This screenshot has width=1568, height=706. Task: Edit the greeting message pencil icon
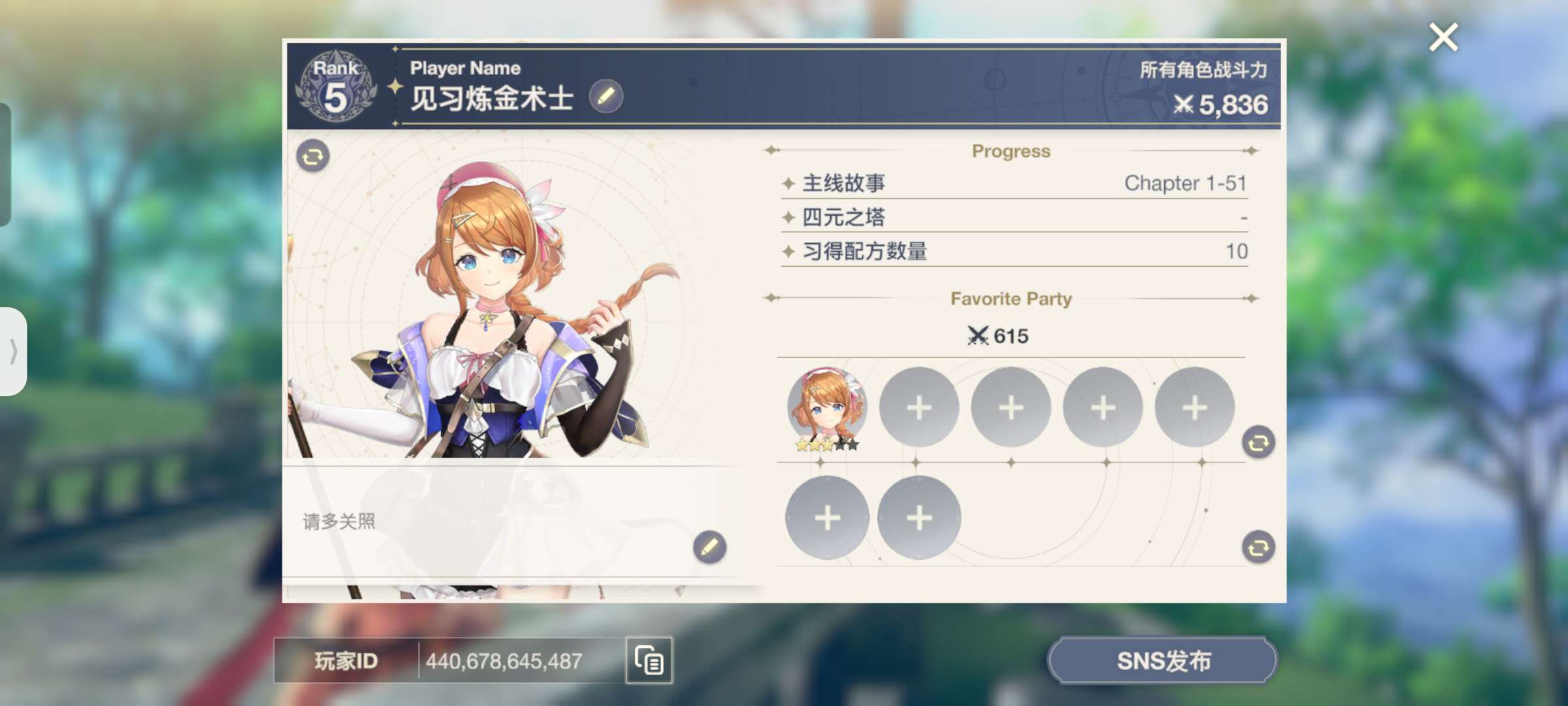(x=710, y=547)
